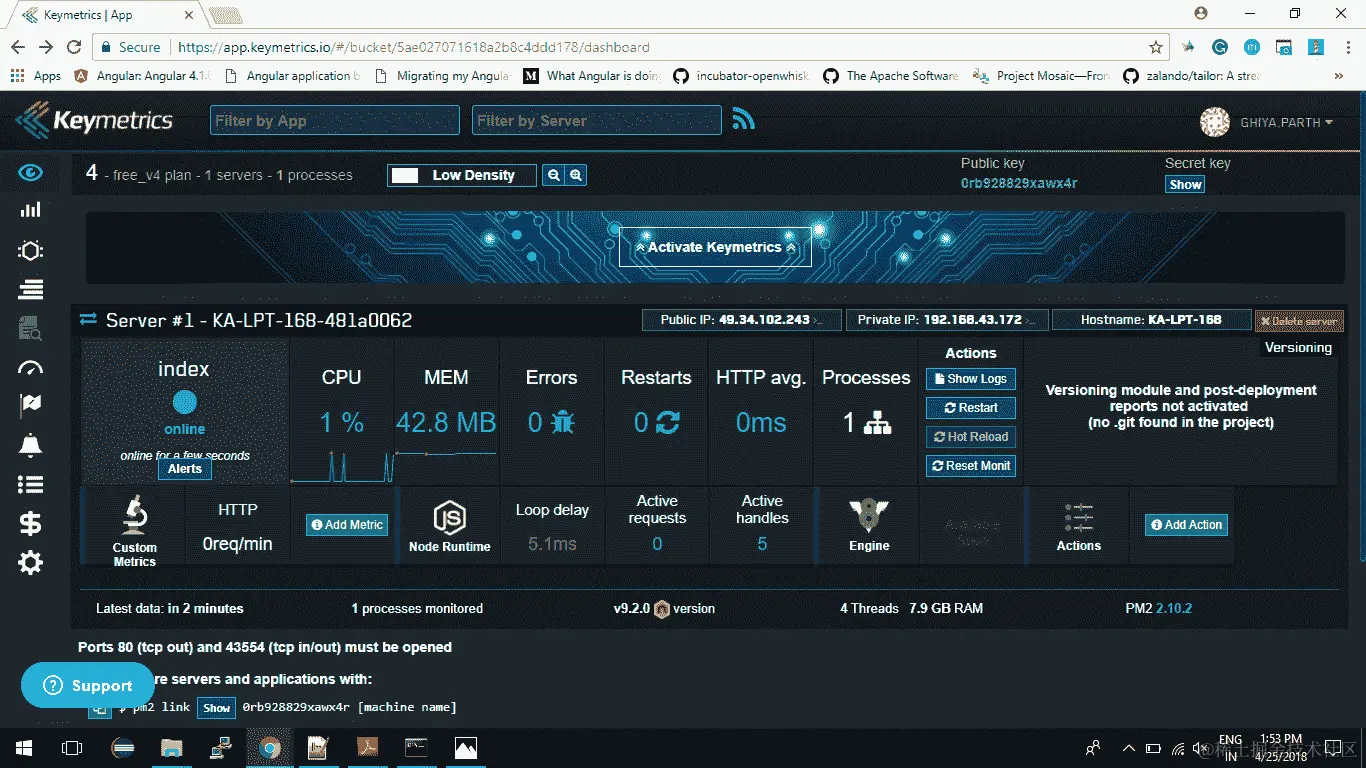The image size is (1366, 768).
Task: Click the Show Logs button
Action: 971,379
